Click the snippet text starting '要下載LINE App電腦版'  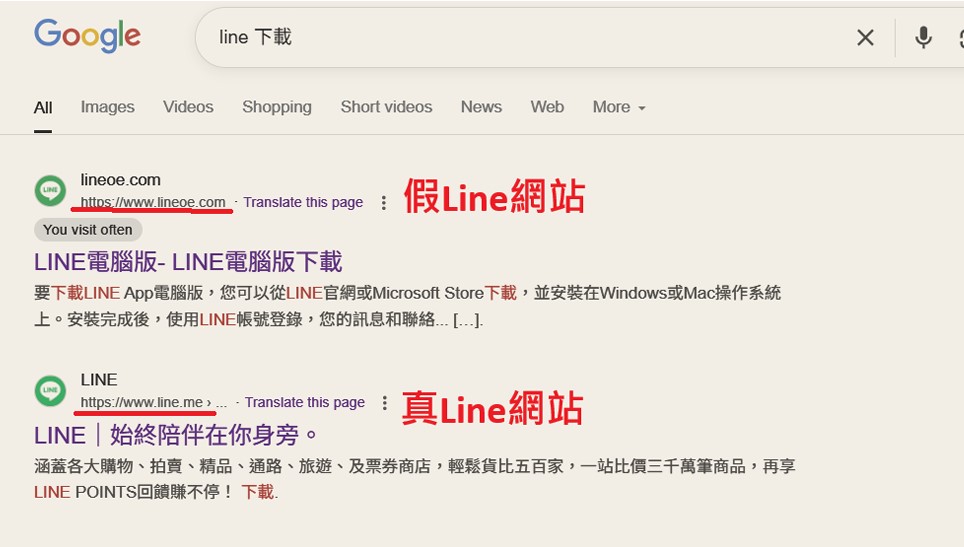pyautogui.click(x=408, y=306)
